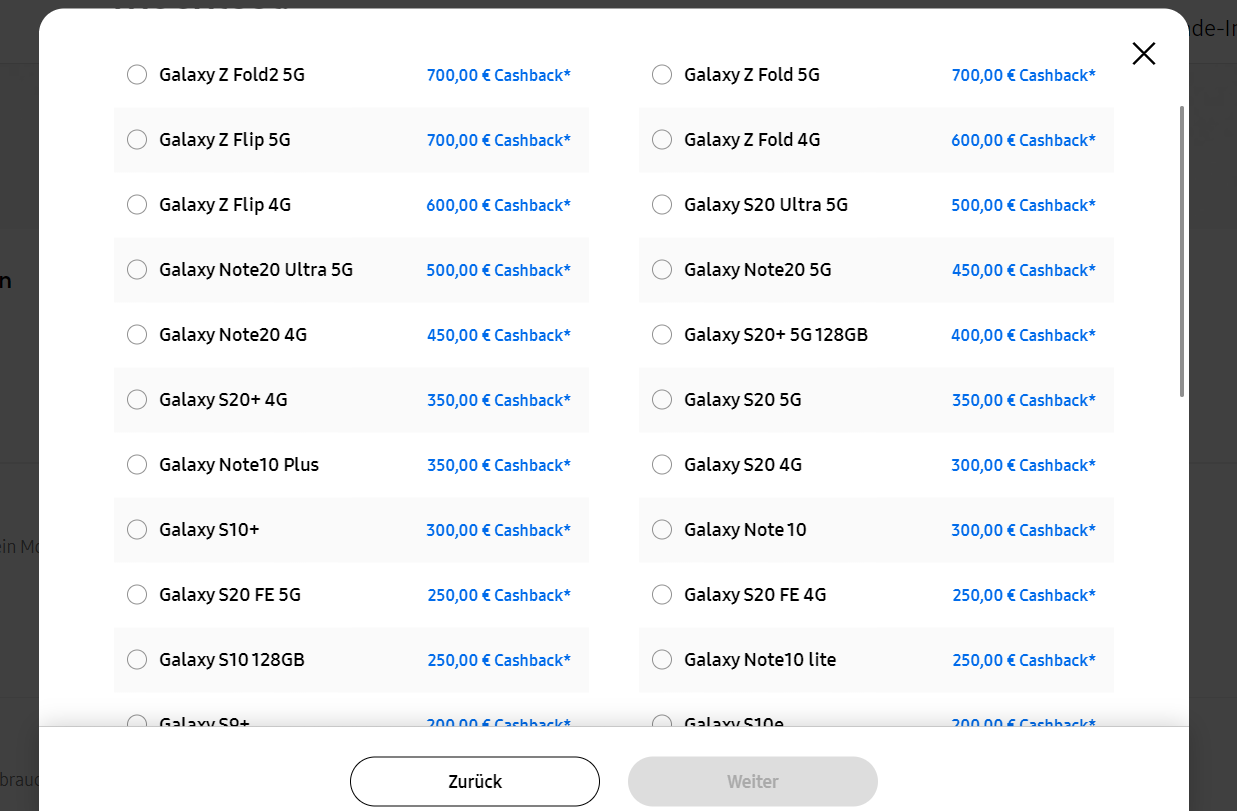Close the device selection dialog

(x=1143, y=54)
